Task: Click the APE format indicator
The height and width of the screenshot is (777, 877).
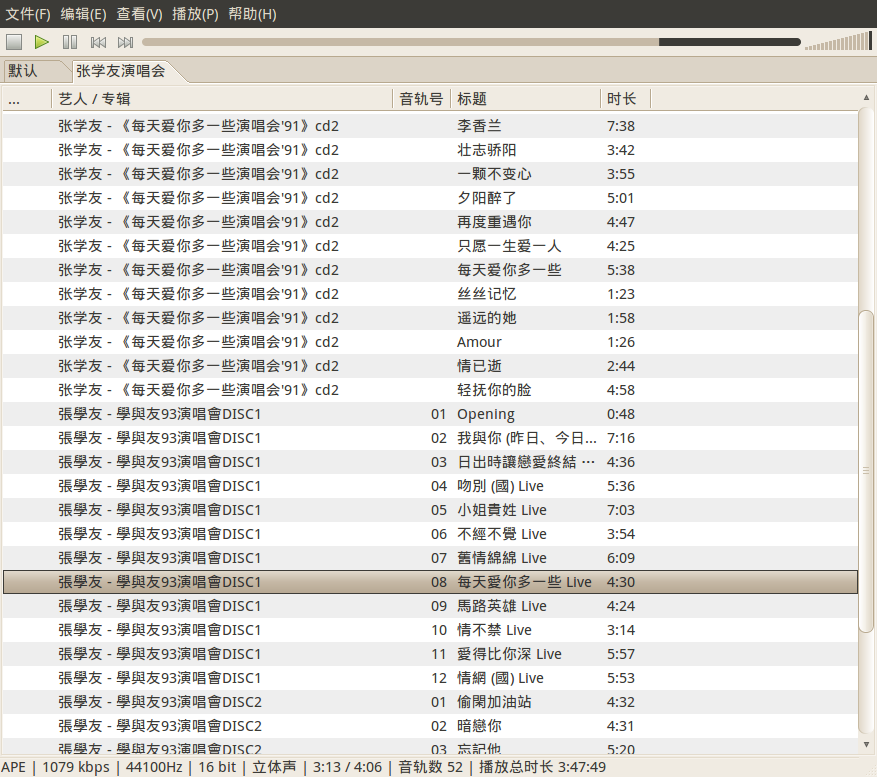Action: 13,767
